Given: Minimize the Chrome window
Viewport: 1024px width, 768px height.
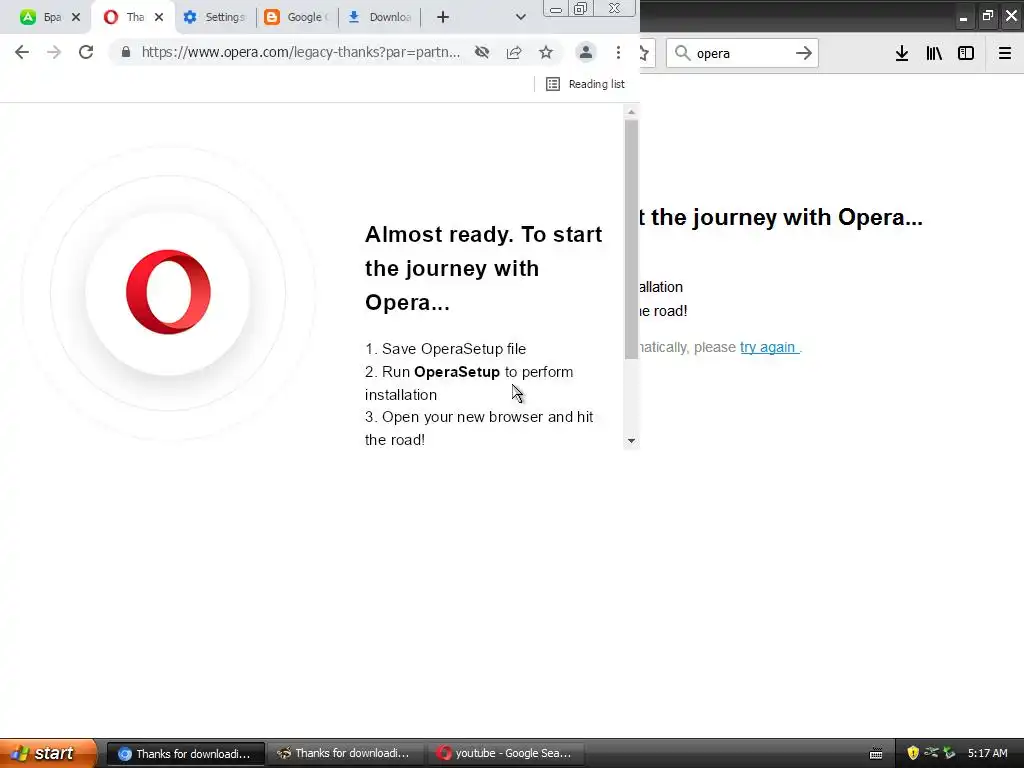Looking at the screenshot, I should 556,8.
